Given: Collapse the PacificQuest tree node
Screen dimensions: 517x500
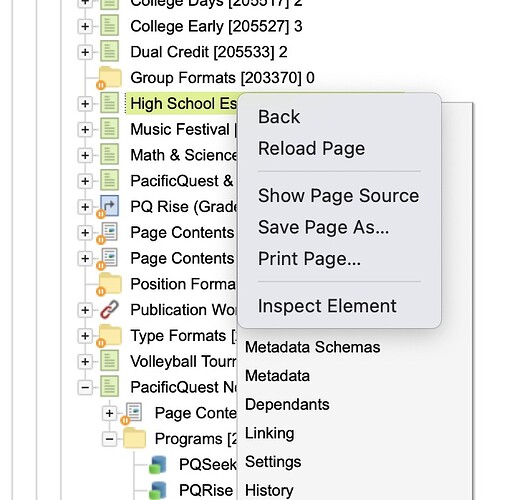Looking at the screenshot, I should click(x=85, y=387).
